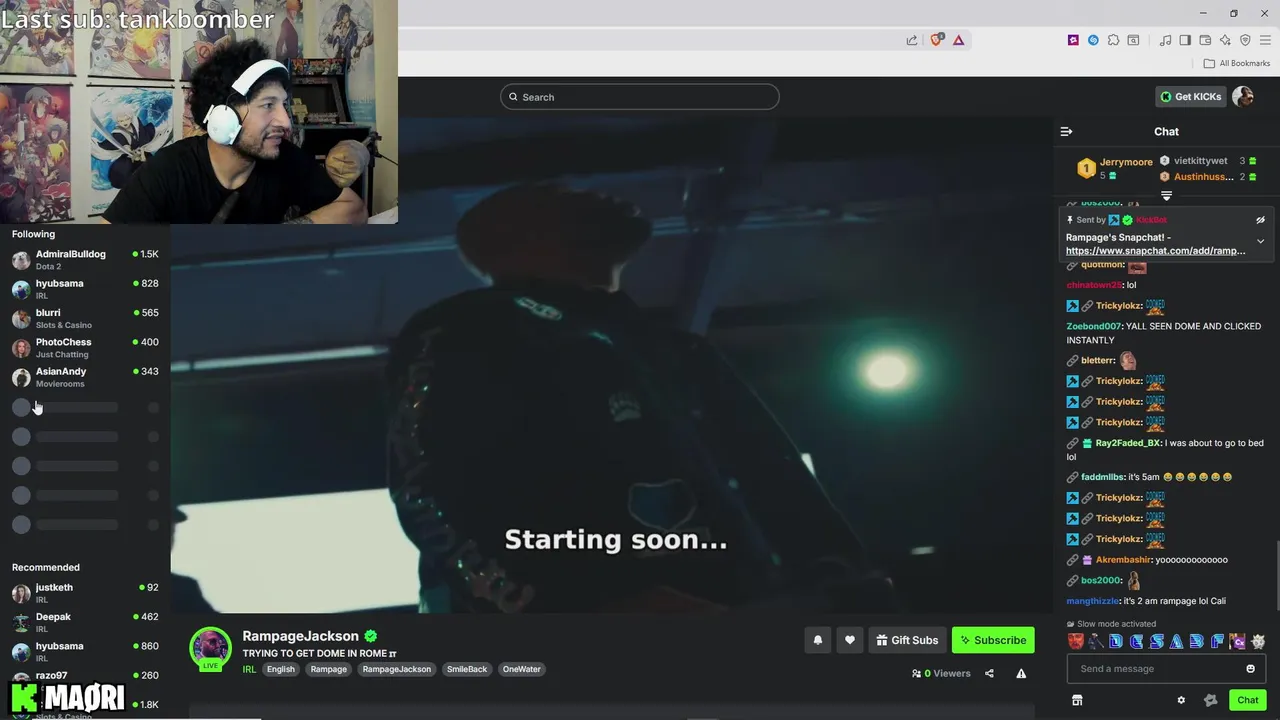
Task: Click the Brave Shields lion icon
Action: [937, 40]
